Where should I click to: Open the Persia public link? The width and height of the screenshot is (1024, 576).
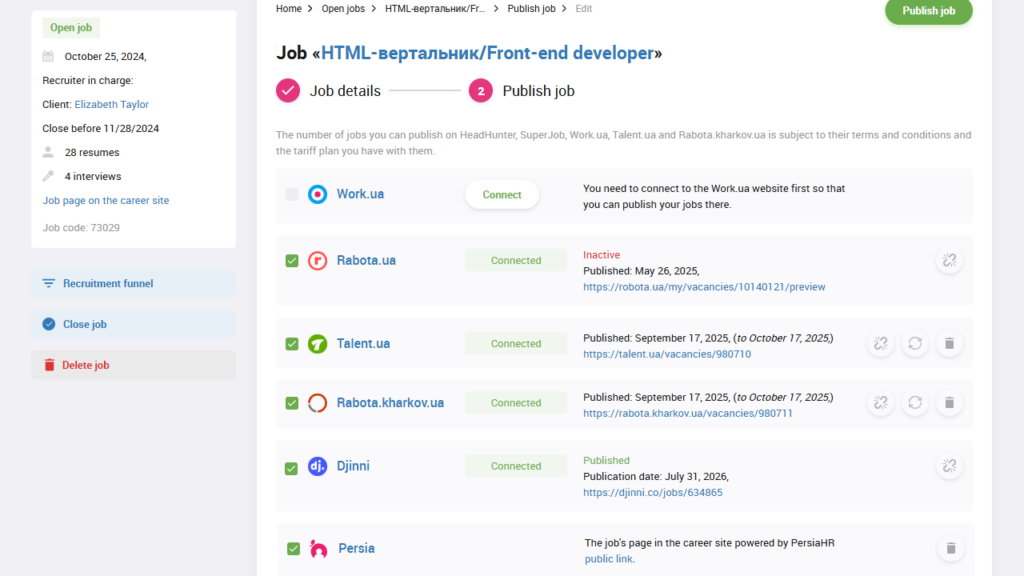(x=608, y=559)
